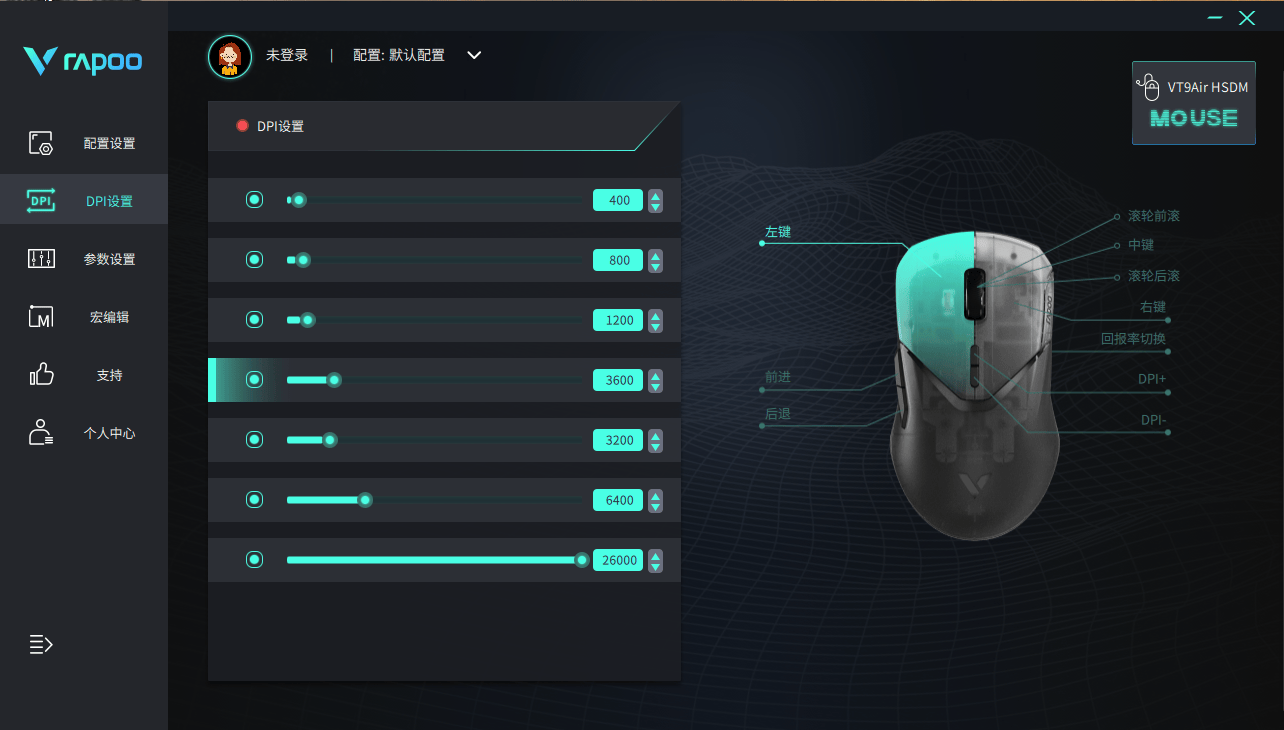Click the 800 DPI slider handle
This screenshot has height=730, width=1284.
click(303, 260)
